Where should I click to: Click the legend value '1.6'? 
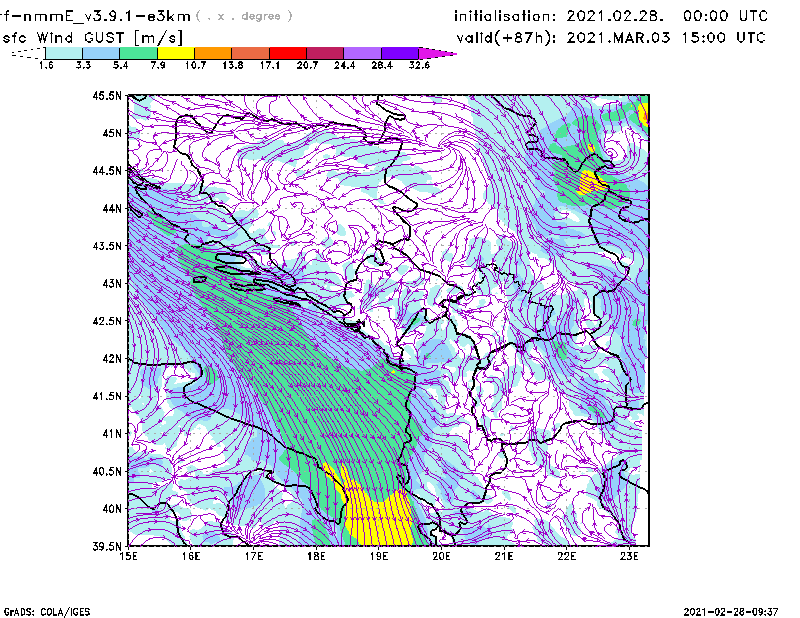pyautogui.click(x=46, y=65)
